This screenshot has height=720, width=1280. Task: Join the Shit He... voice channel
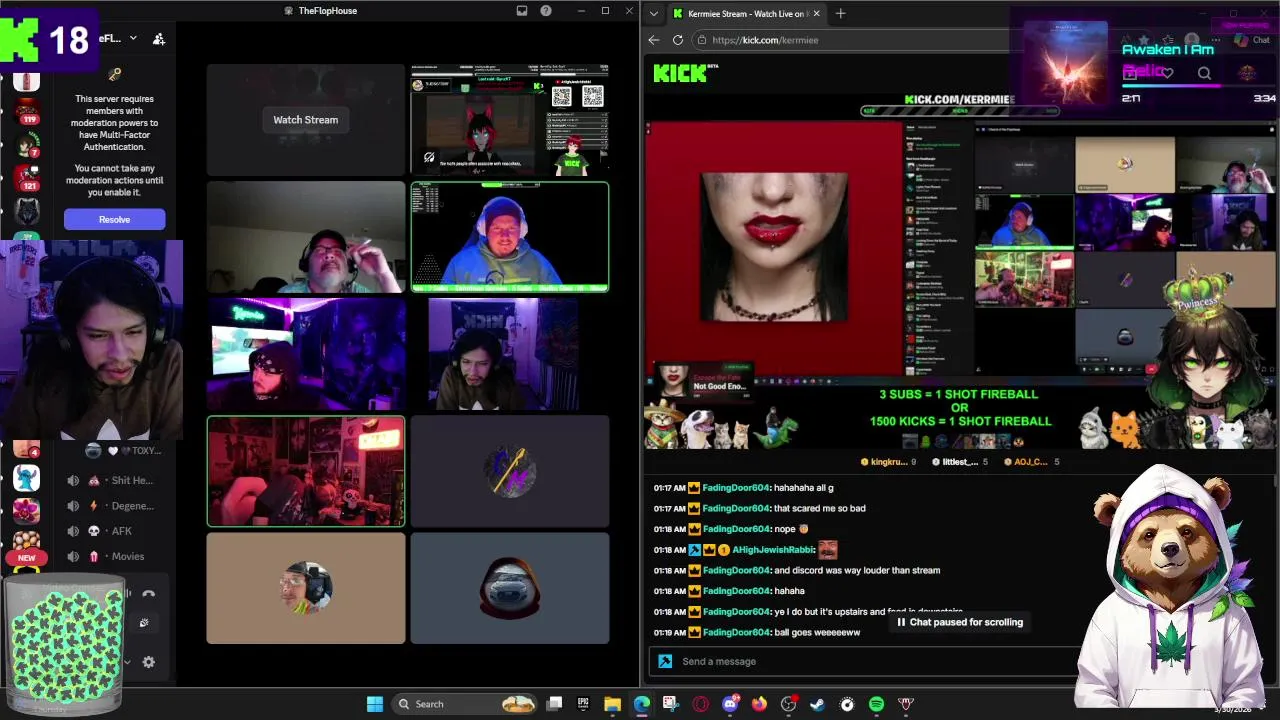coord(112,480)
